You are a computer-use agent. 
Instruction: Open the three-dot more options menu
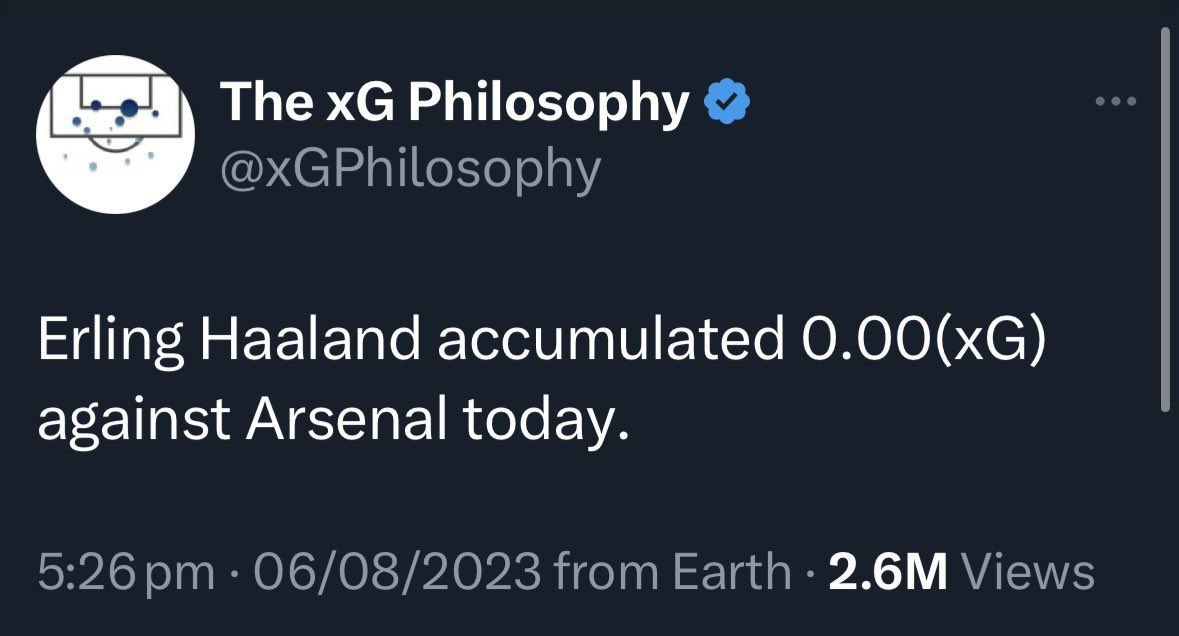(x=1115, y=101)
